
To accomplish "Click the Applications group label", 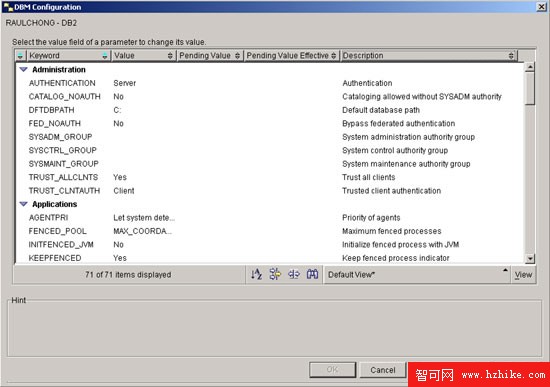I will (x=54, y=204).
